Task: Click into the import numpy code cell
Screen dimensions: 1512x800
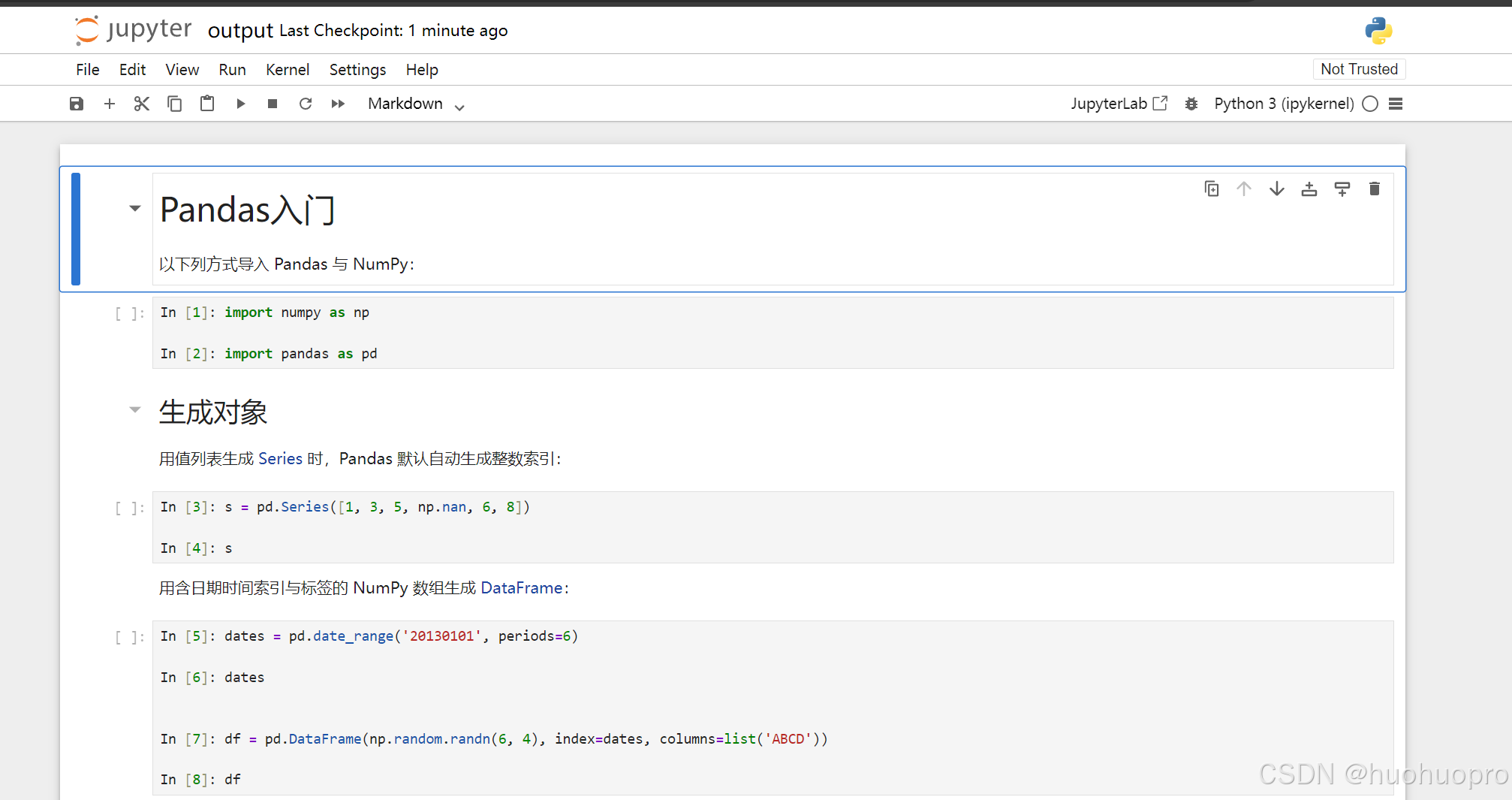Action: pyautogui.click(x=773, y=333)
